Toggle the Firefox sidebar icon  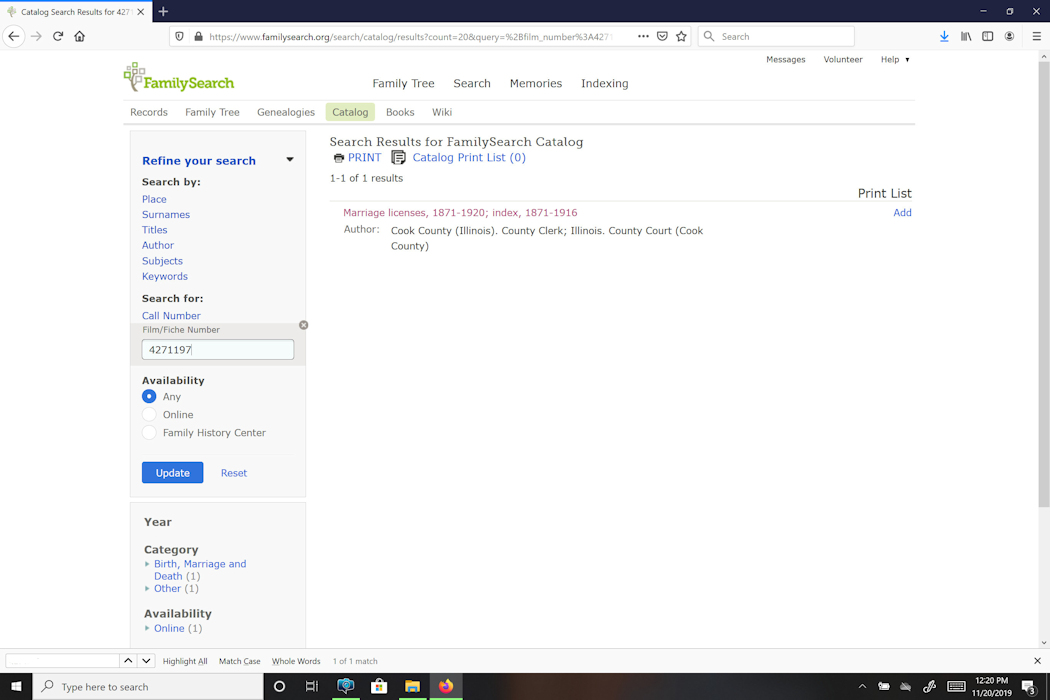988,36
